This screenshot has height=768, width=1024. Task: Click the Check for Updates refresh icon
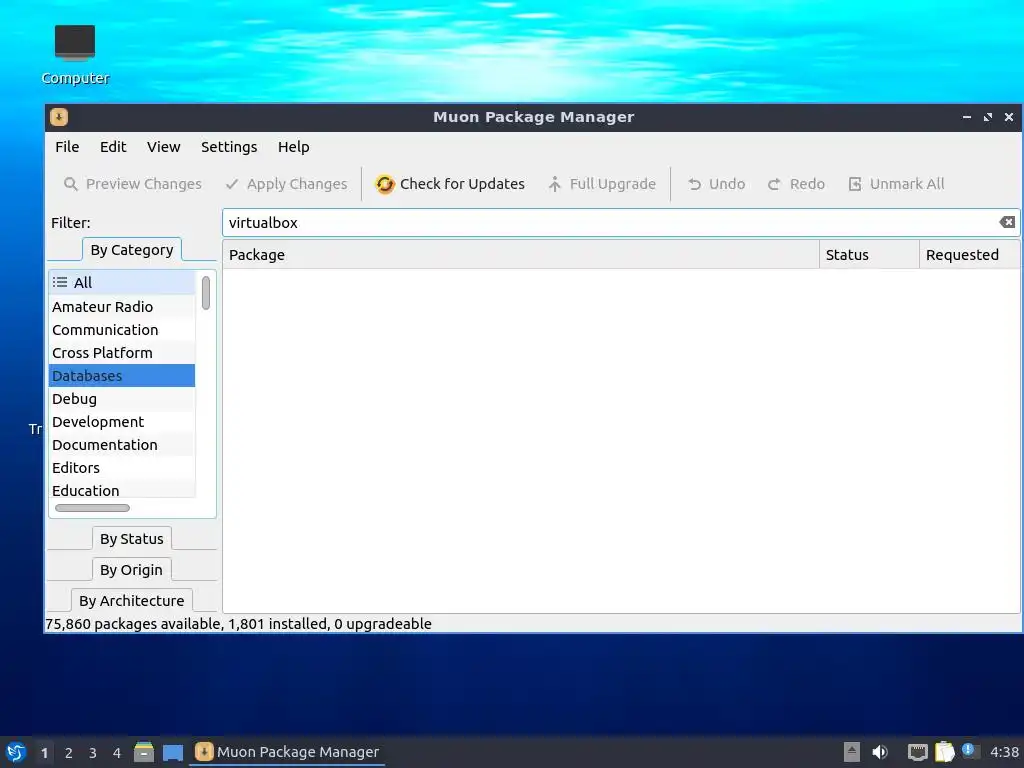pyautogui.click(x=385, y=184)
